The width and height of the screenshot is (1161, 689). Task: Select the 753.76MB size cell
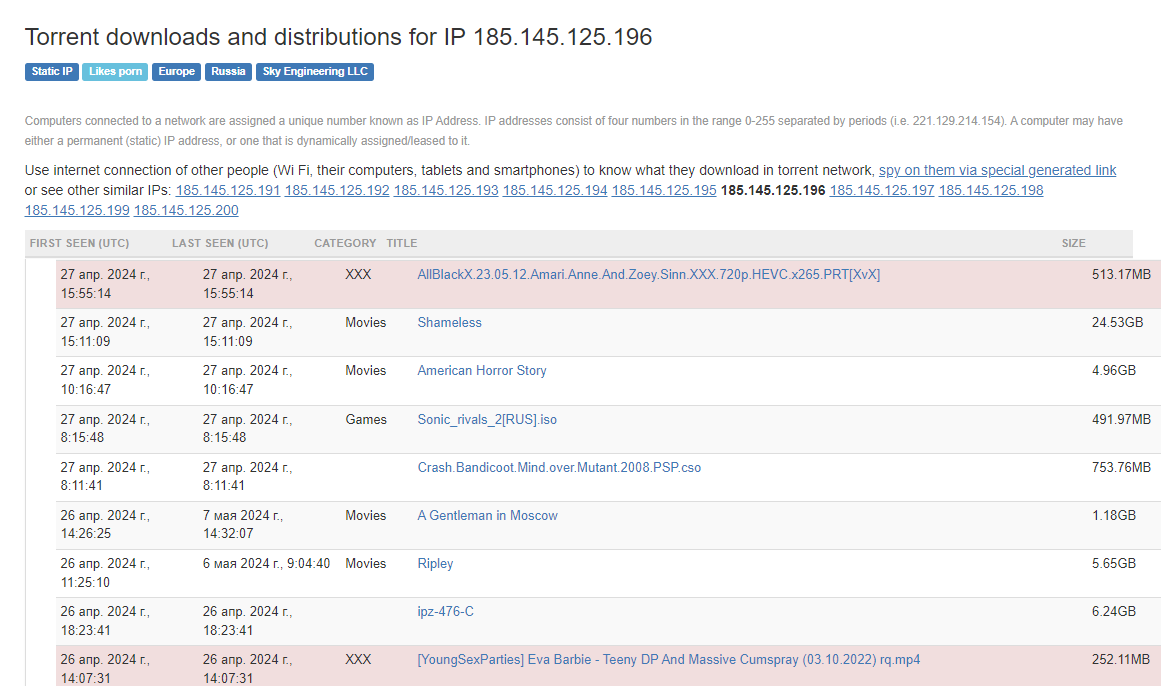point(1121,468)
